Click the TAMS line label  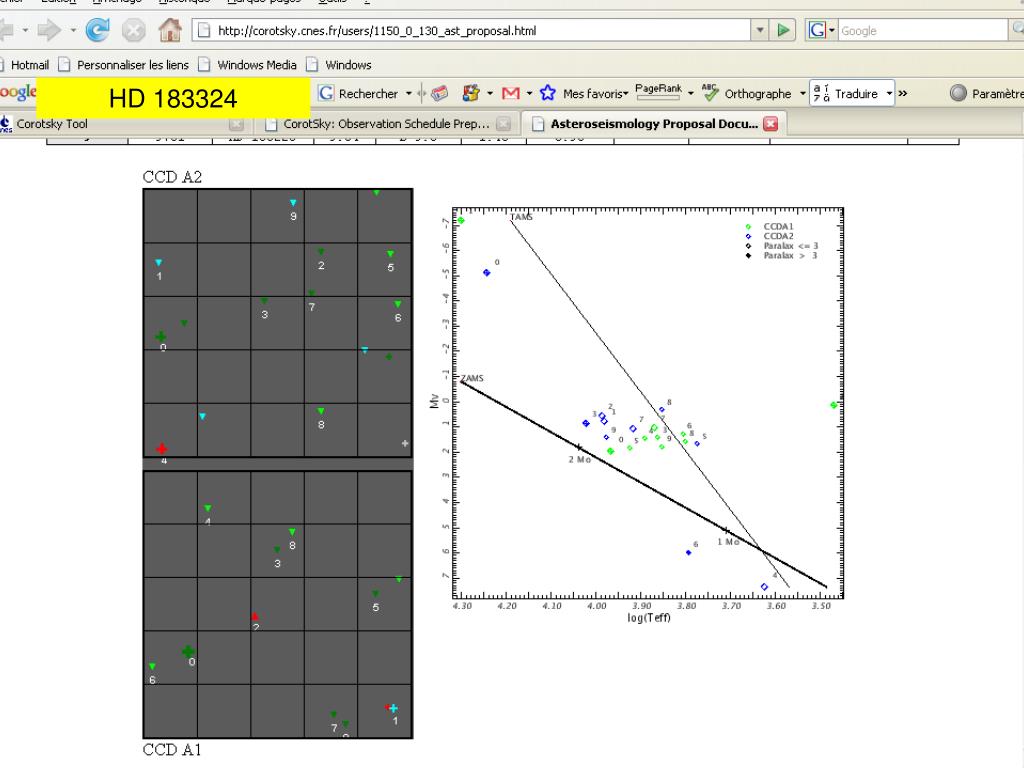pos(521,217)
